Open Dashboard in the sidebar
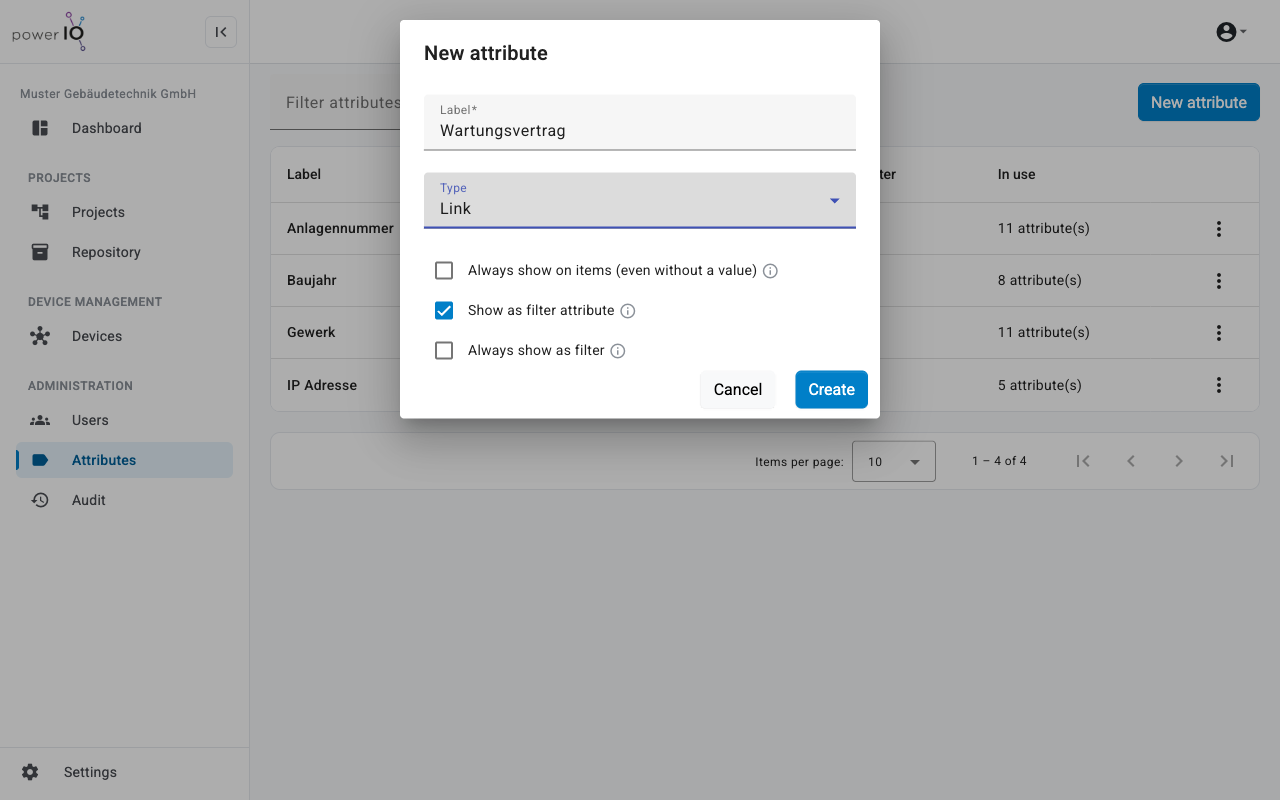 124,128
